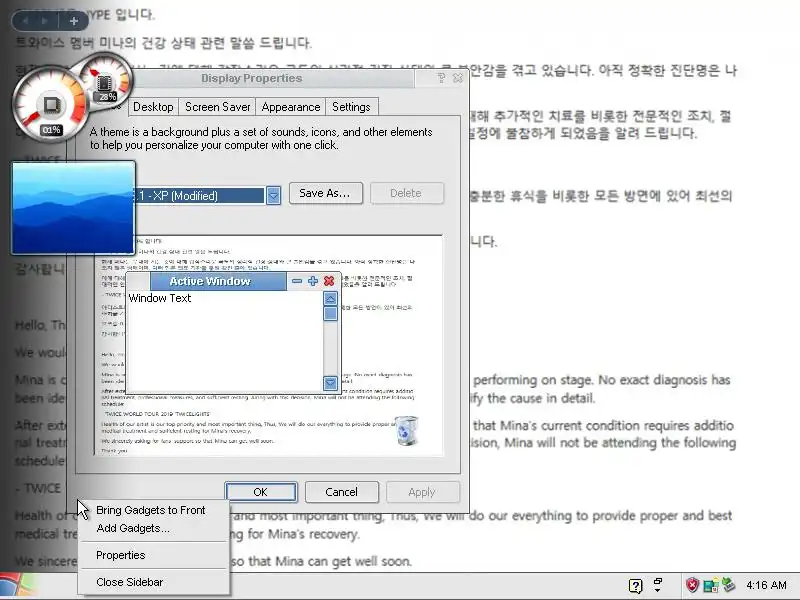The width and height of the screenshot is (800, 600).
Task: Click the safely remove hardware tray icon
Action: 729,585
